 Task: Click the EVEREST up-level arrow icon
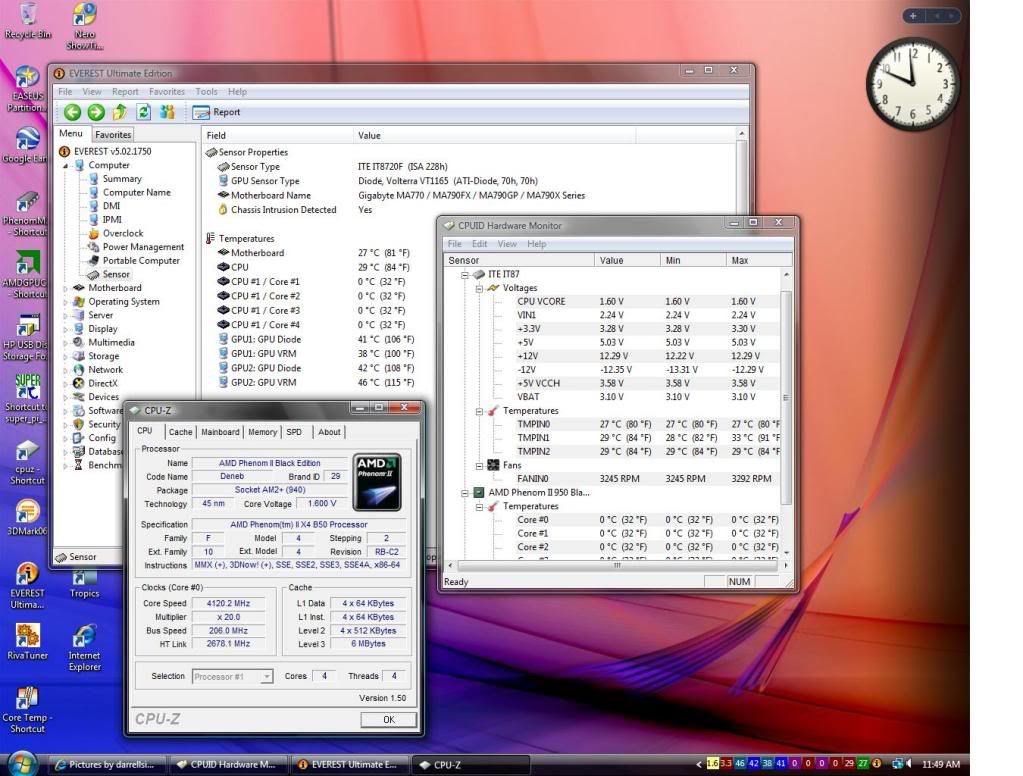(119, 112)
